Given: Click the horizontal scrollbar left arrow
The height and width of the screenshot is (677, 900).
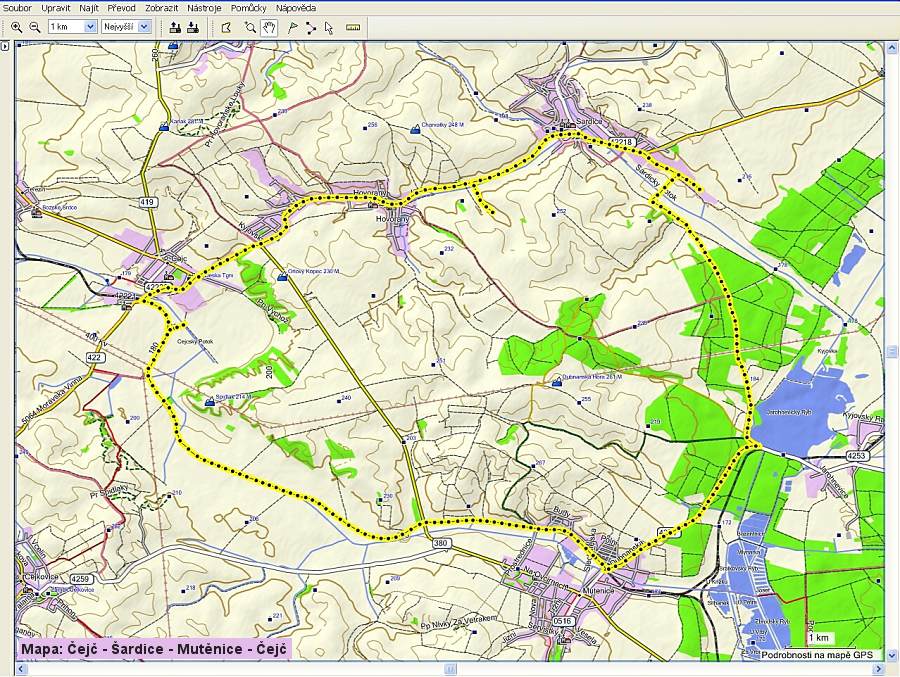Looking at the screenshot, I should tap(20, 669).
